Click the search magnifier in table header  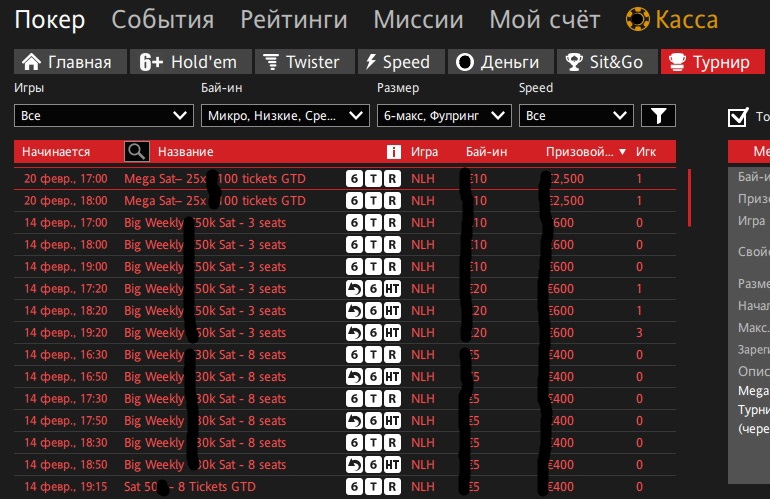[137, 151]
